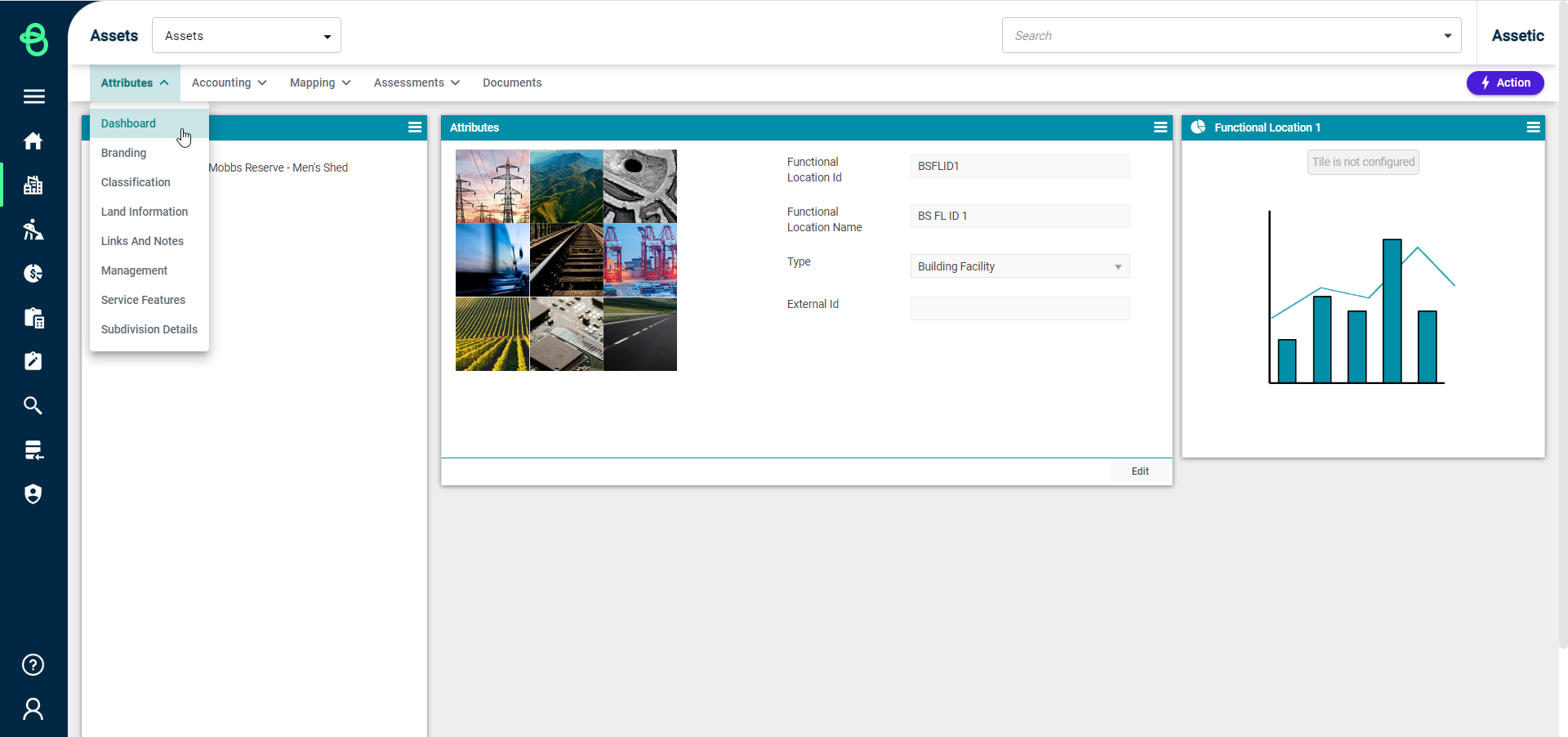Open the Attributes tile hamburger menu
The width and height of the screenshot is (1568, 737).
(1160, 127)
